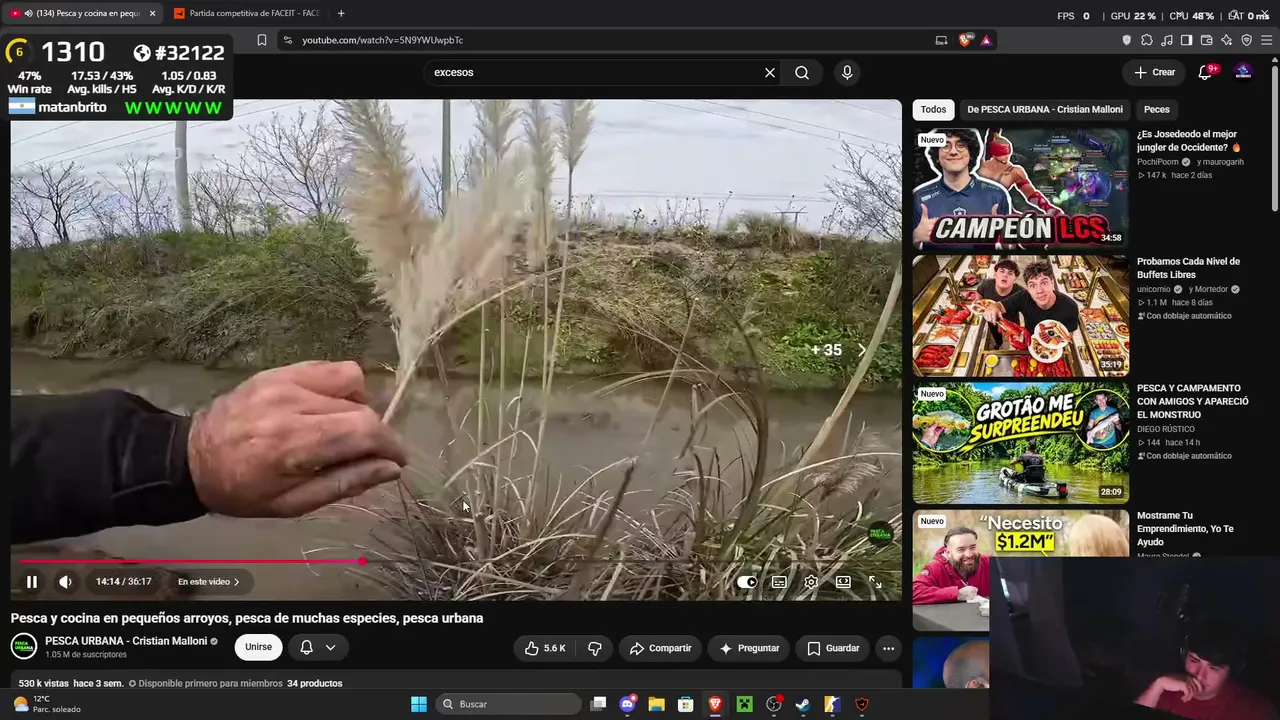Screen dimensions: 1280x720
Task: Open a new browser tab
Action: [x=341, y=13]
